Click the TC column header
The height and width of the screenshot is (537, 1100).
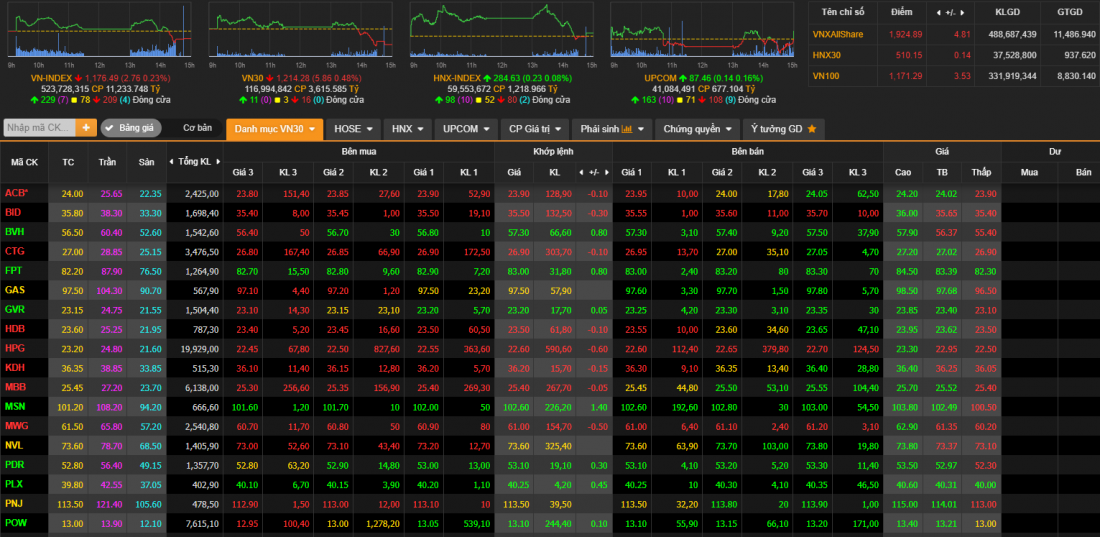pyautogui.click(x=68, y=162)
